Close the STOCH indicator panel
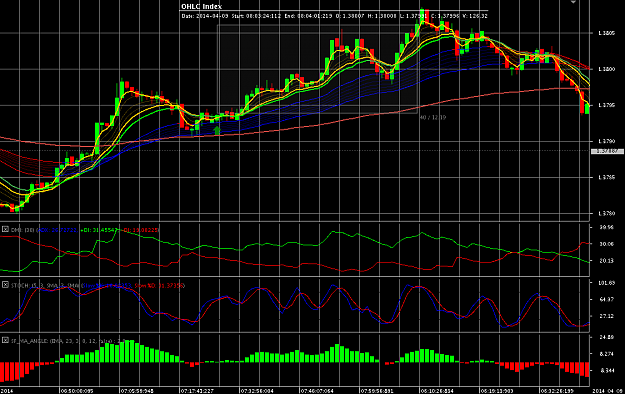 click(5, 285)
